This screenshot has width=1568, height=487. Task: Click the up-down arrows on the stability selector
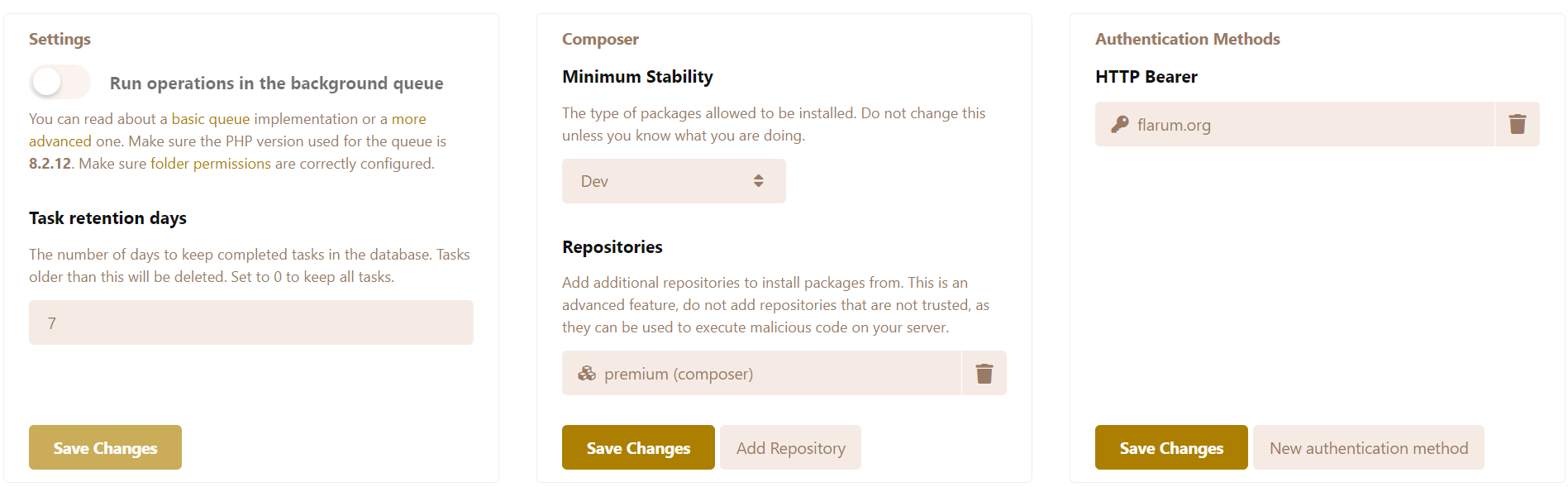759,180
